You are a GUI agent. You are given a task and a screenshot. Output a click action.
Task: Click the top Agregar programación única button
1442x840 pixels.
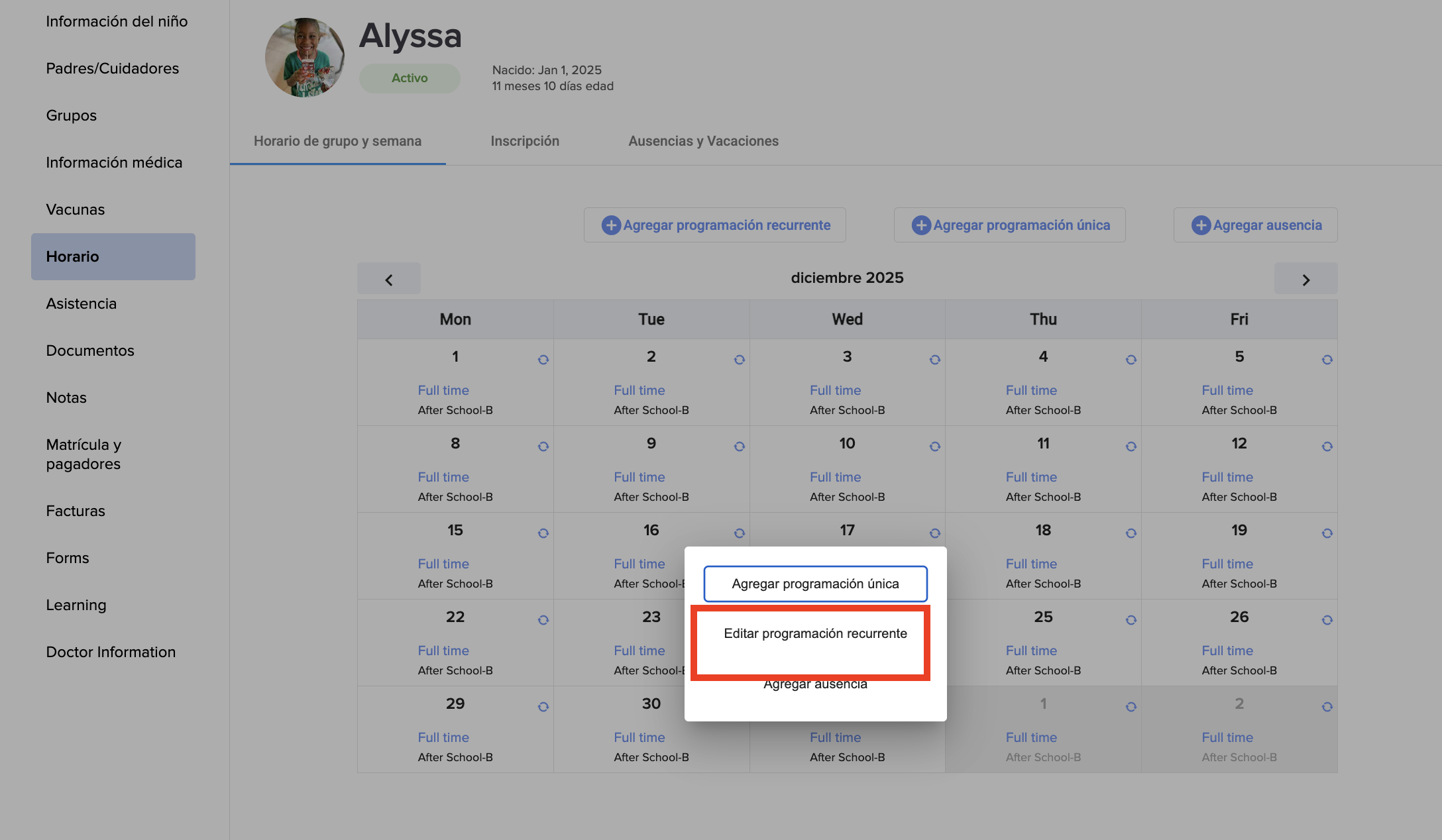pos(1009,225)
